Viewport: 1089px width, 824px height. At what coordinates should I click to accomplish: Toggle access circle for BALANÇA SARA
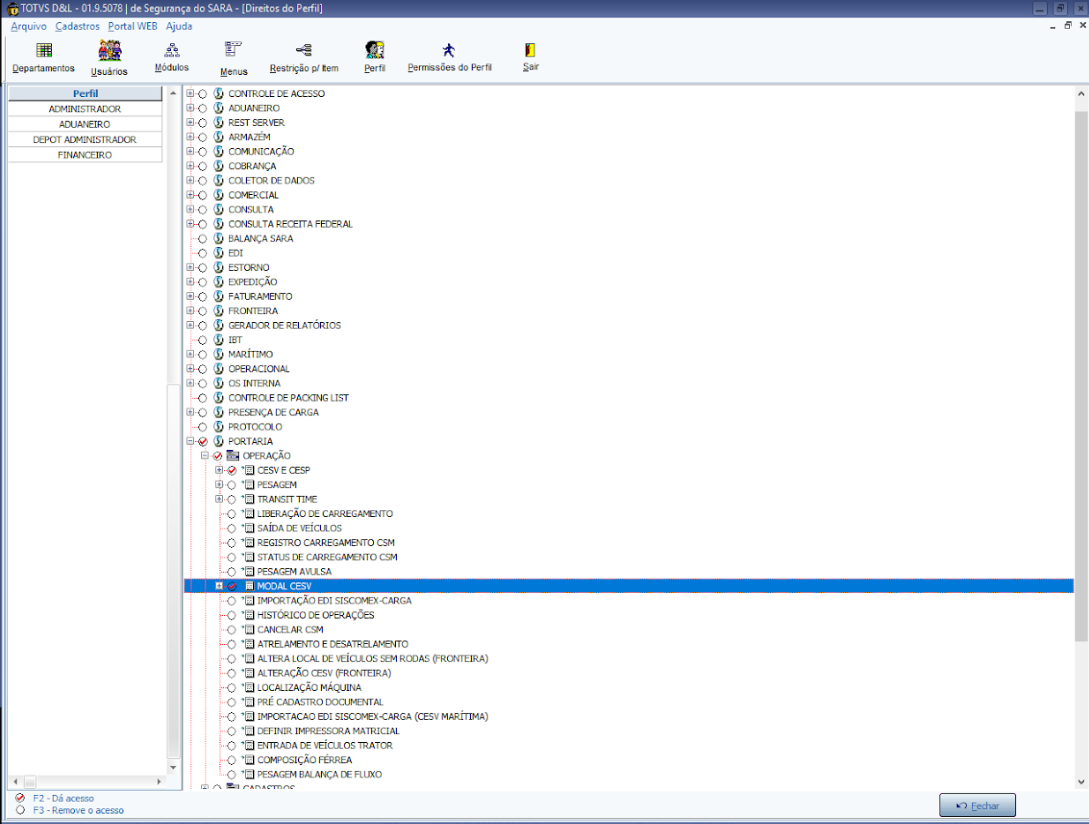202,238
